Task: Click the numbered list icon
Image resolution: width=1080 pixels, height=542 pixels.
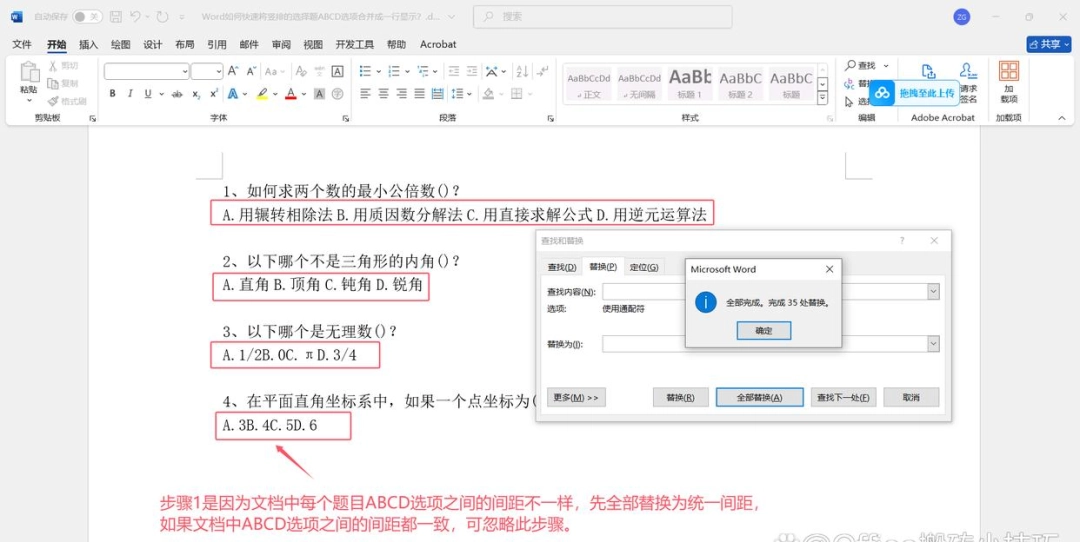Action: (x=394, y=71)
